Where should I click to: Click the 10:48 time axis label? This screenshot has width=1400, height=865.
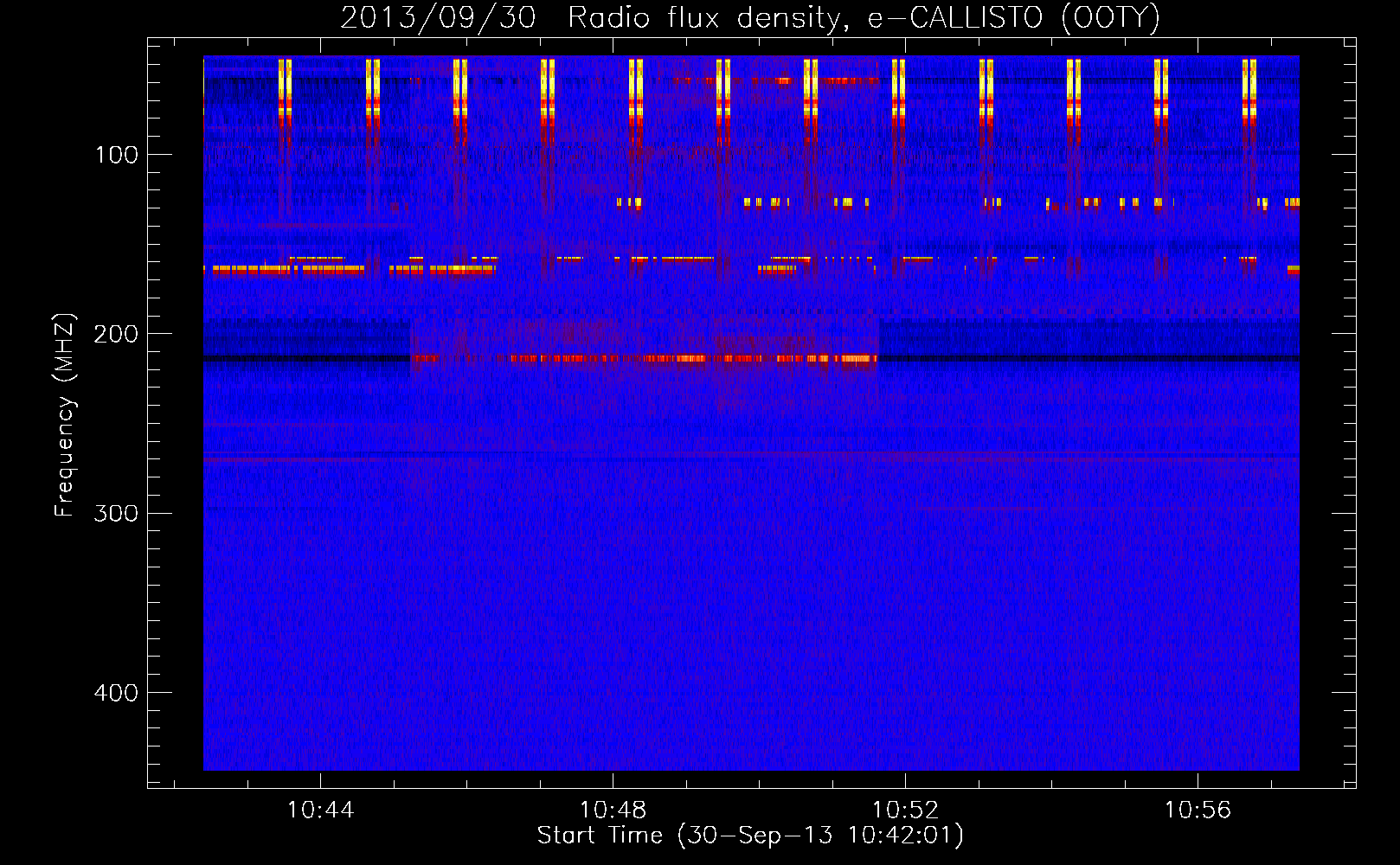(x=613, y=811)
